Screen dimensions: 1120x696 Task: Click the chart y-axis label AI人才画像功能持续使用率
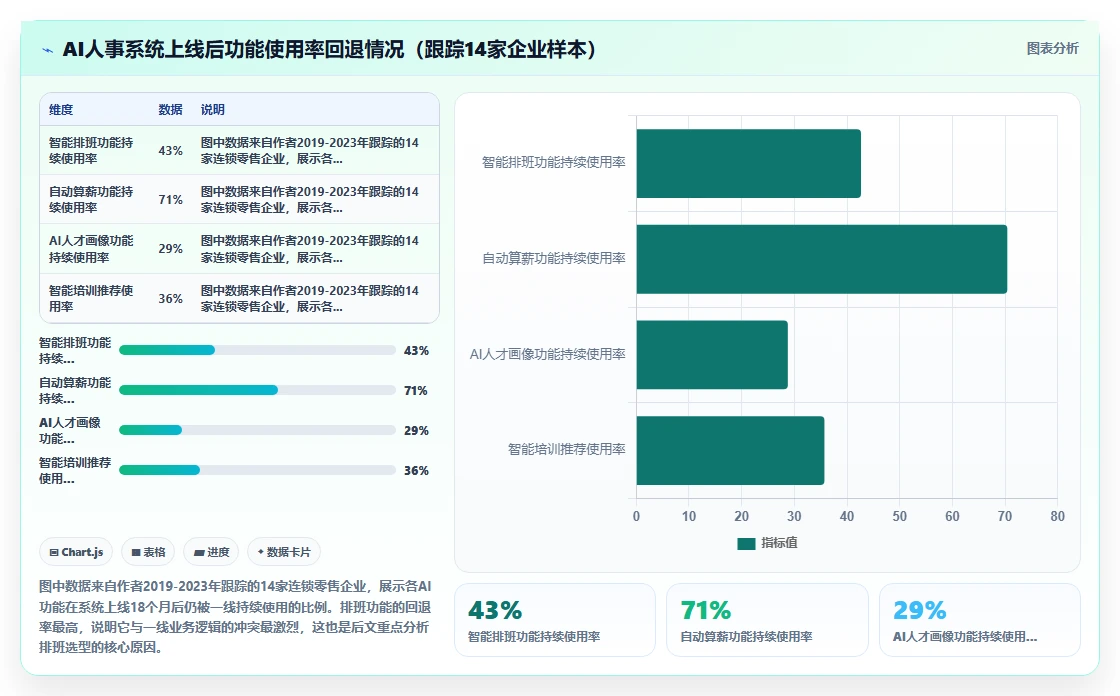[x=547, y=354]
